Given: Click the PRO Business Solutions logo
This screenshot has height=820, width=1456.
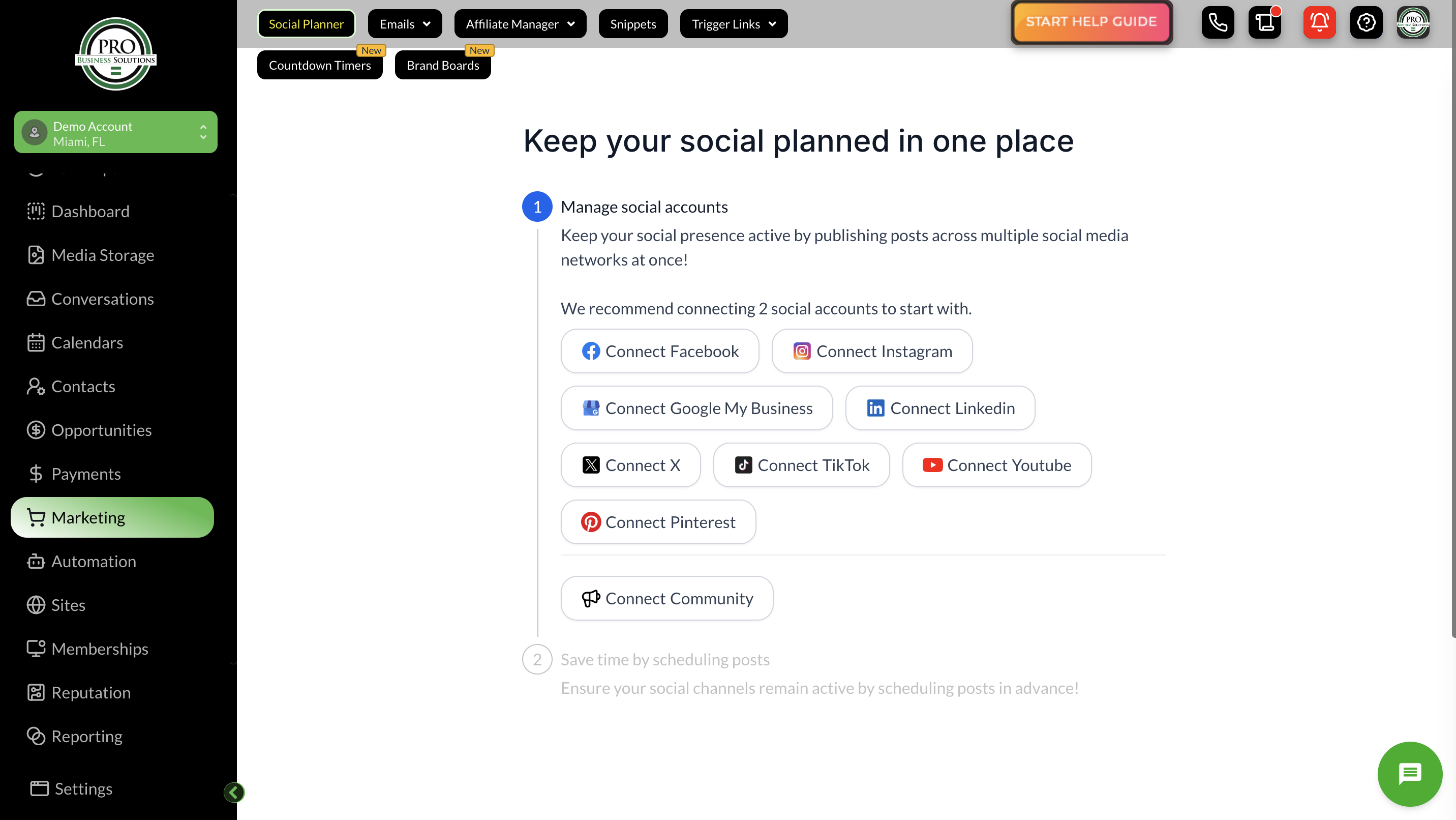Looking at the screenshot, I should 116,54.
